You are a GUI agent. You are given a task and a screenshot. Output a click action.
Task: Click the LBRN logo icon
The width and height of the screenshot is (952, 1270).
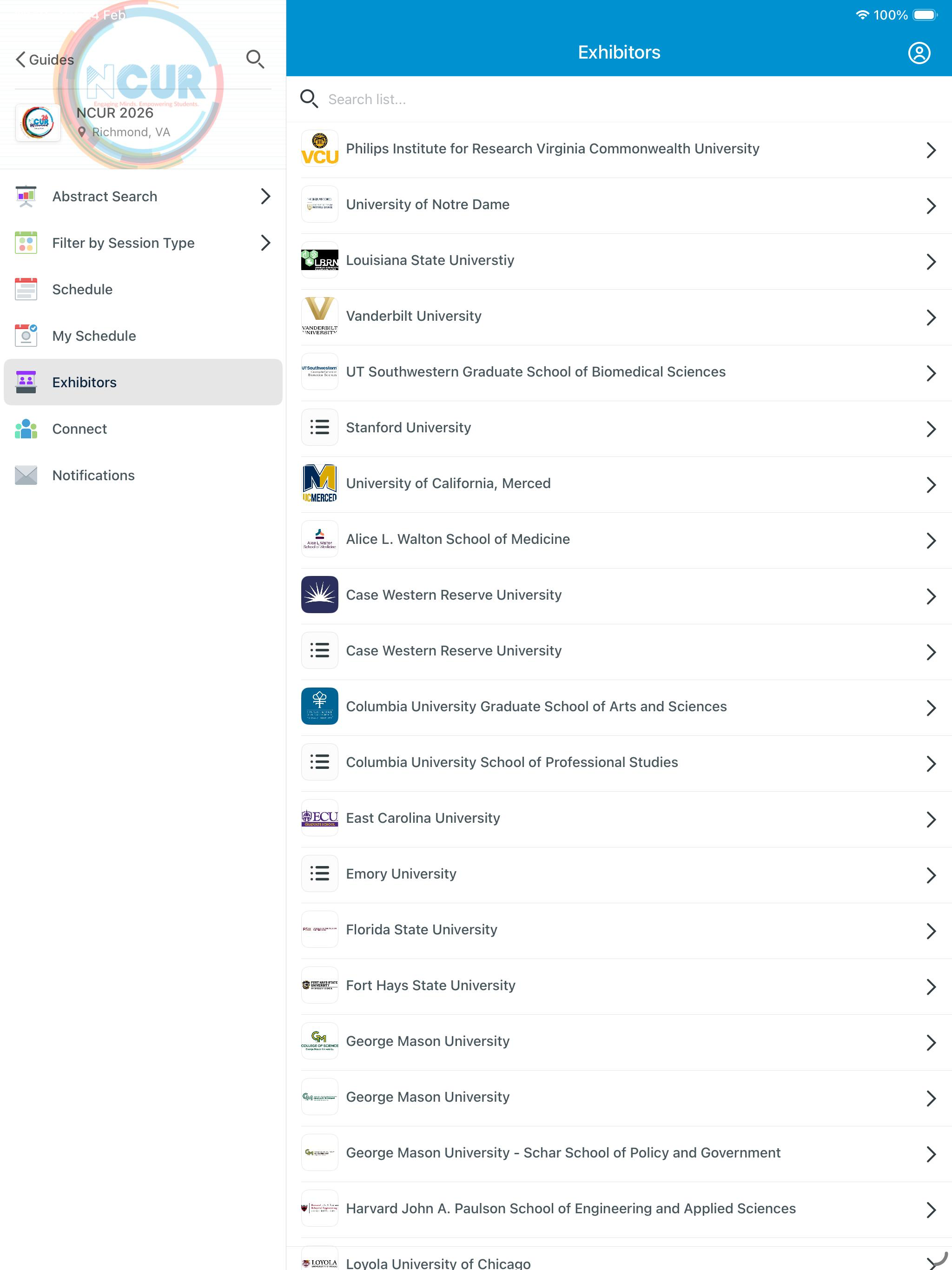click(320, 260)
